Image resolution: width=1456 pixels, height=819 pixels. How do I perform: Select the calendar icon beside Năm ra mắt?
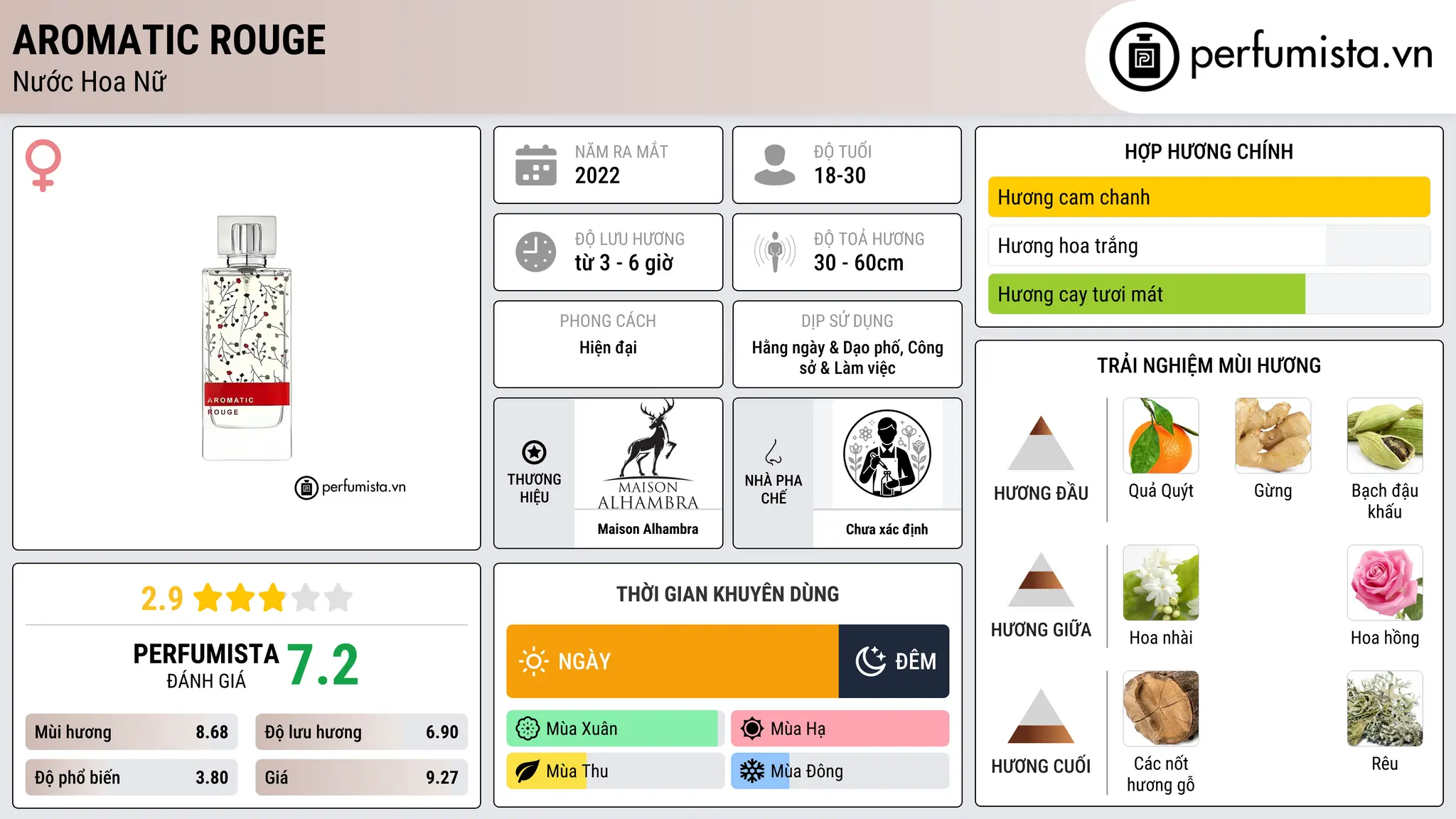pos(536,165)
